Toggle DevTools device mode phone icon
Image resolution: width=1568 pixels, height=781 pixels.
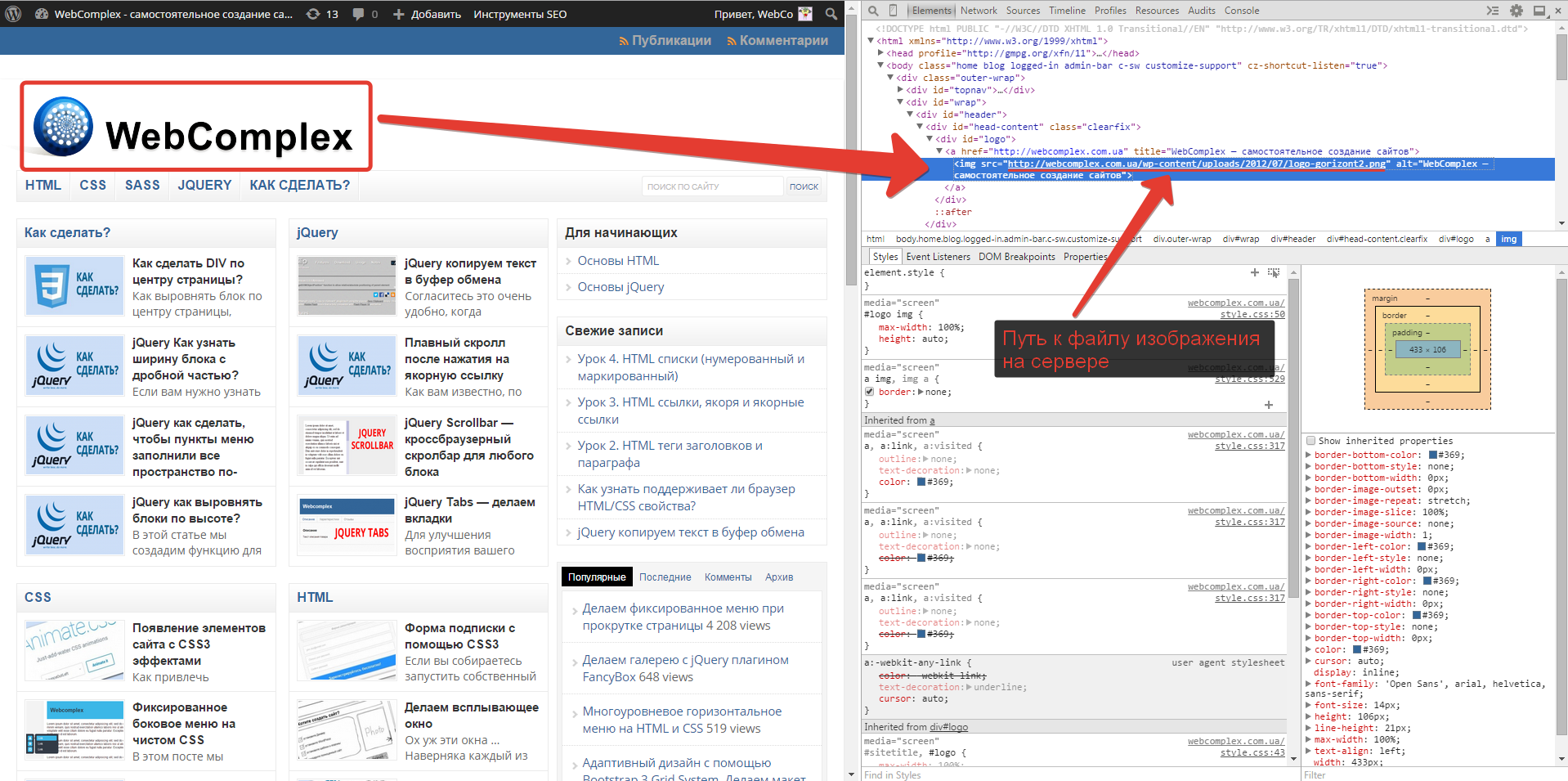893,11
